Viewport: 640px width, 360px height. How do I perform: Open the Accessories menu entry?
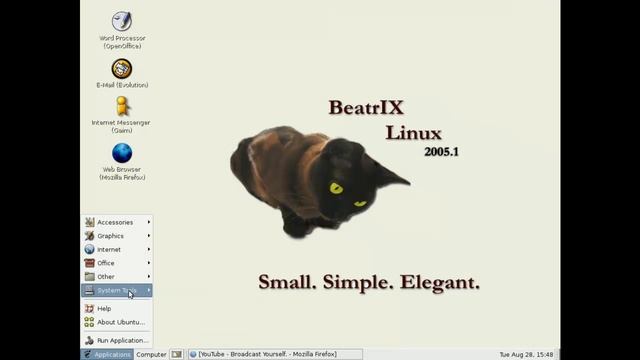pyautogui.click(x=117, y=222)
